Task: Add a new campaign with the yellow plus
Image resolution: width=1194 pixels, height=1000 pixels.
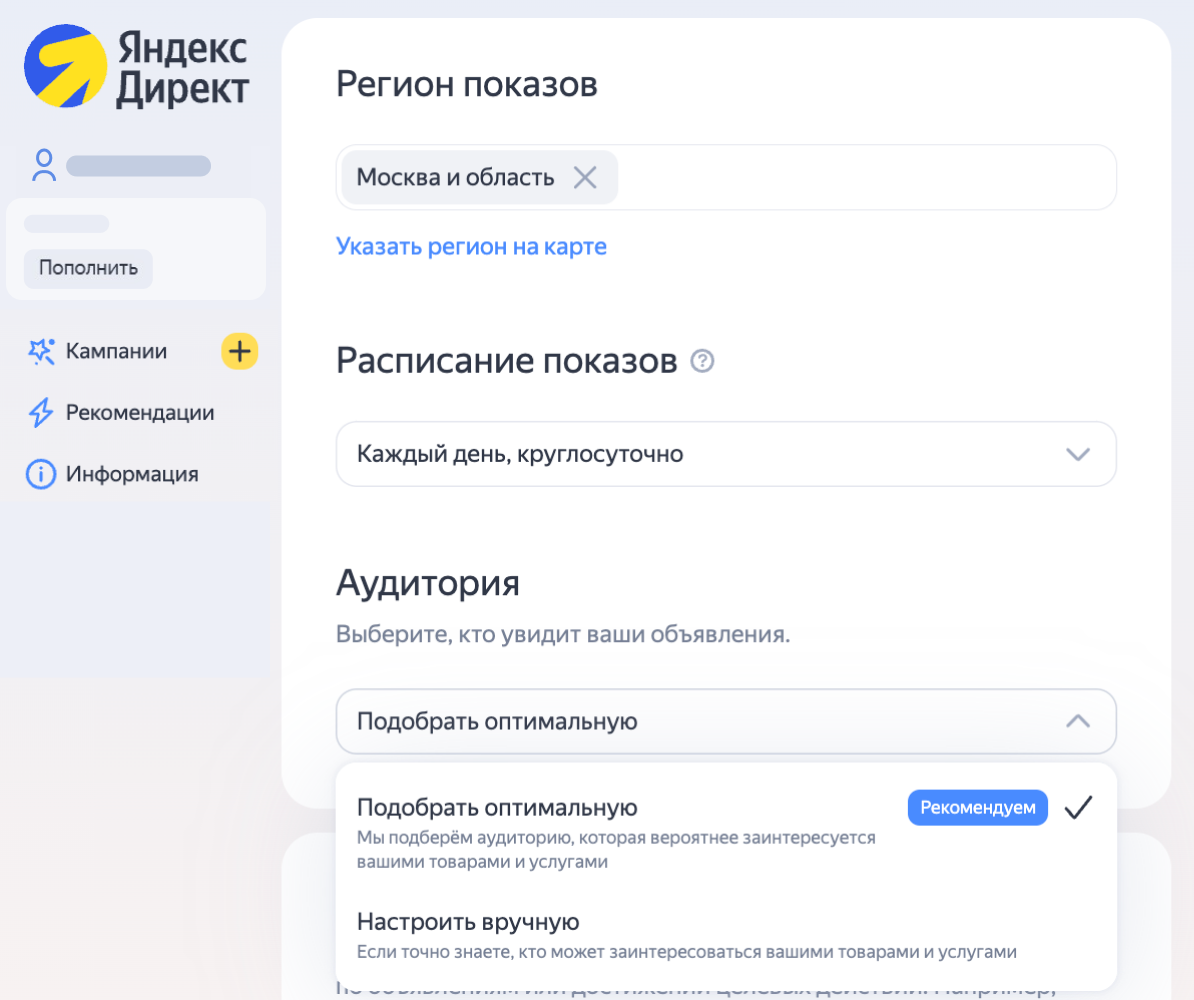Action: coord(240,351)
